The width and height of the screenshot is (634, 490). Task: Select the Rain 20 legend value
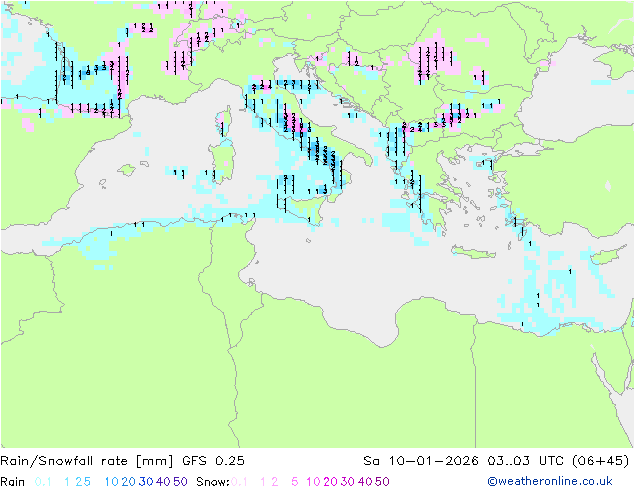point(128,482)
